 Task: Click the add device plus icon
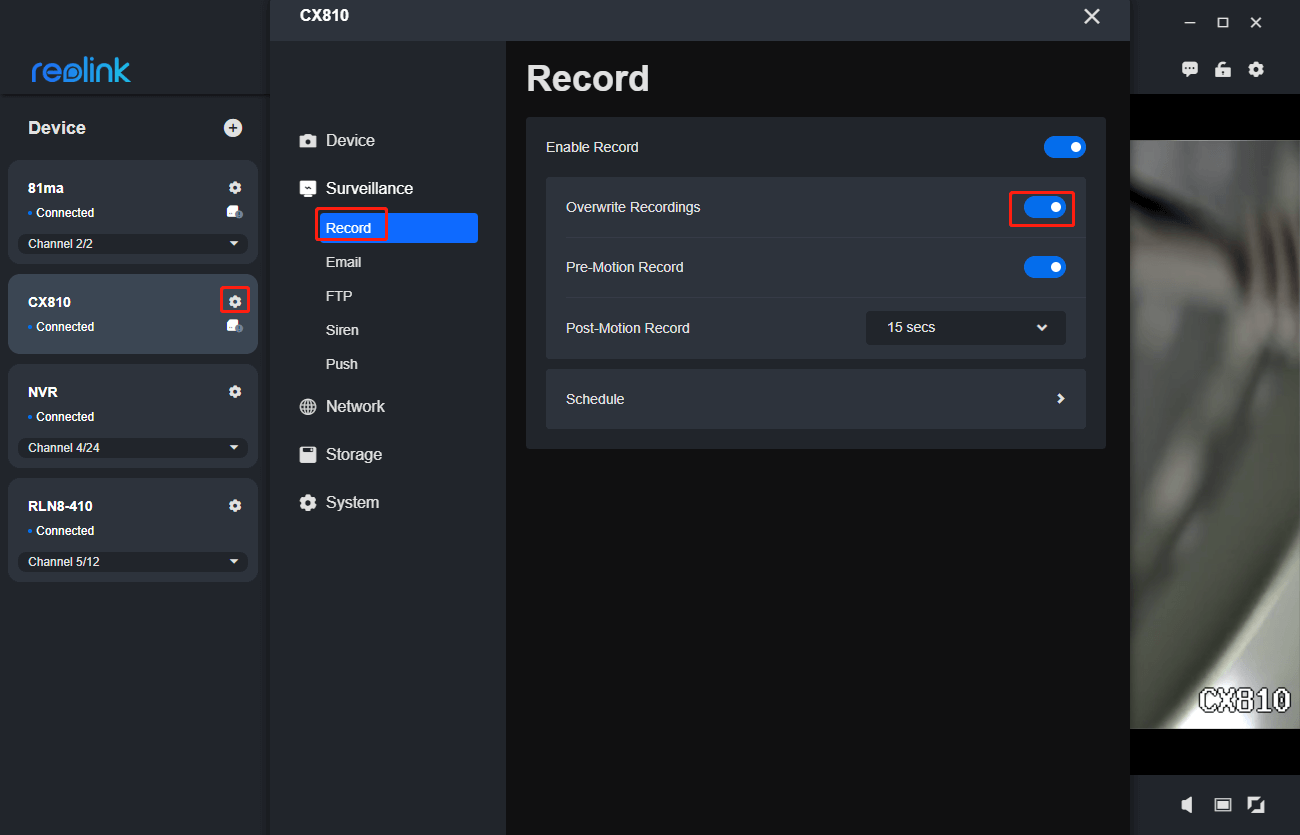tap(233, 128)
